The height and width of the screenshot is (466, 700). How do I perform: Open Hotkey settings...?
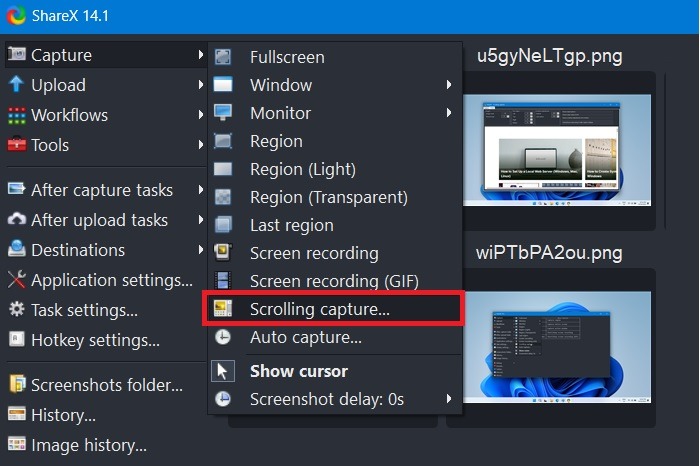click(x=106, y=340)
